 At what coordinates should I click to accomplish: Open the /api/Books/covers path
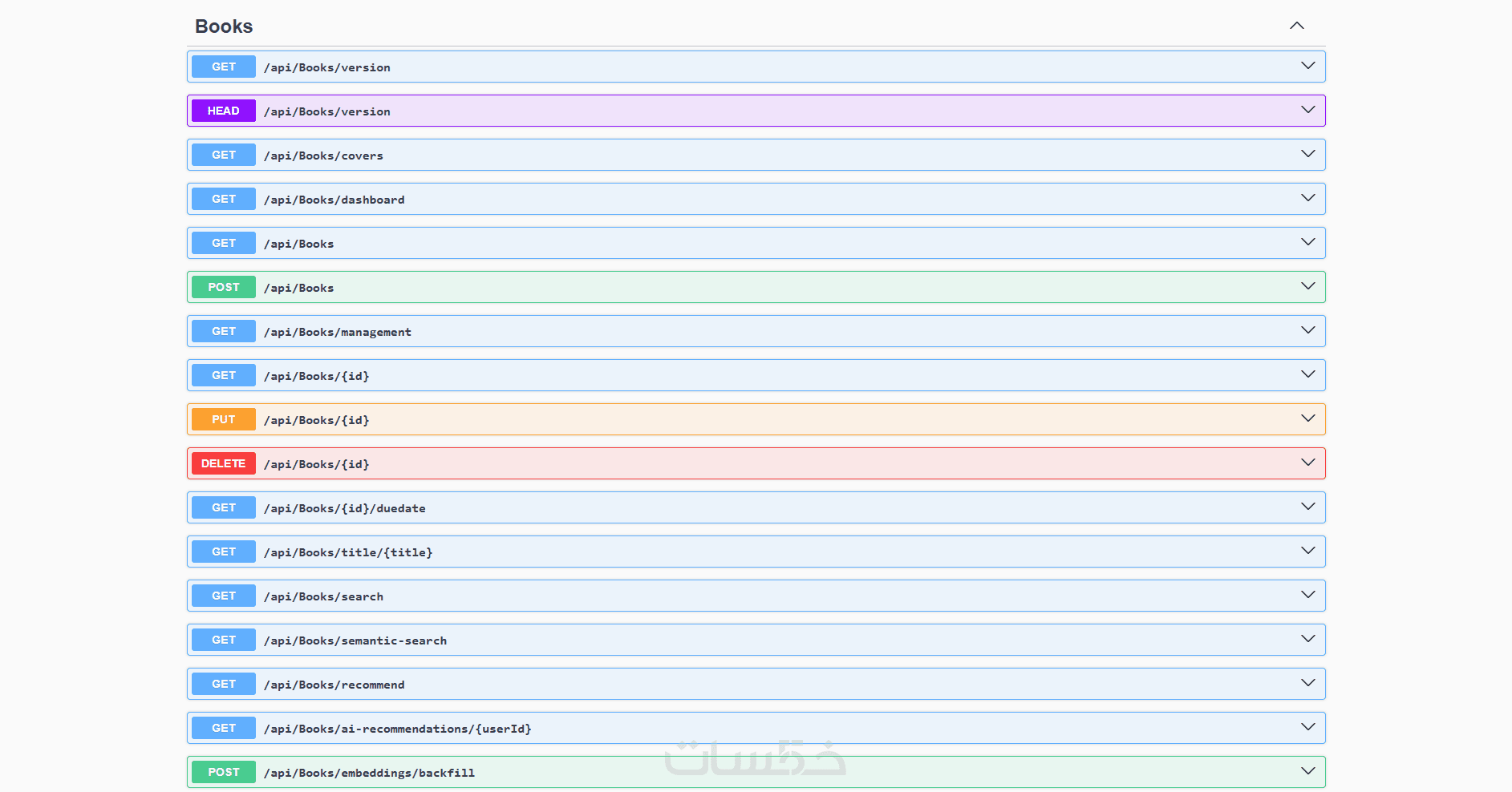324,156
